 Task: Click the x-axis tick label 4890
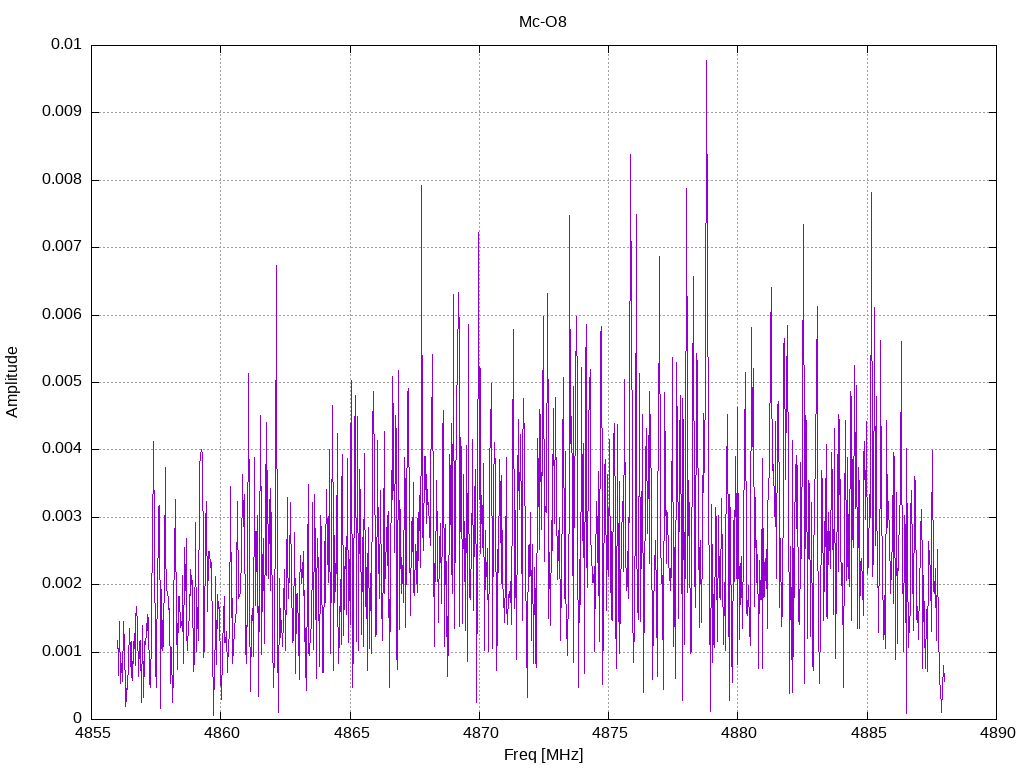[997, 733]
